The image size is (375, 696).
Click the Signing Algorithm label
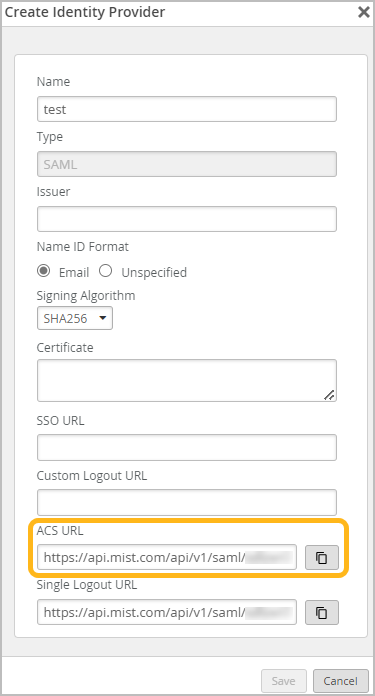click(86, 296)
